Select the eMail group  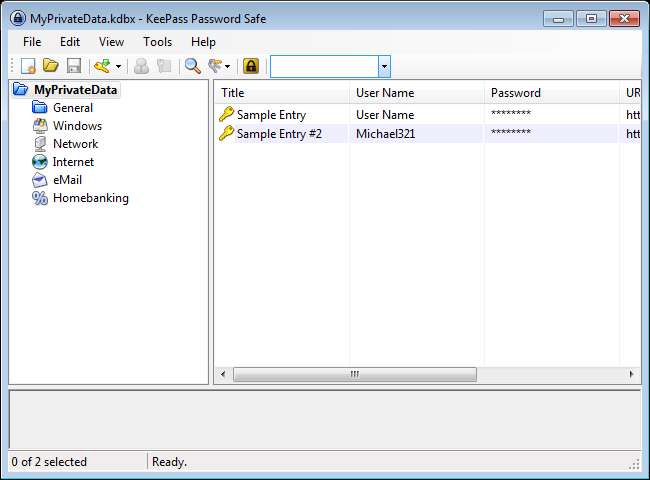[x=68, y=180]
